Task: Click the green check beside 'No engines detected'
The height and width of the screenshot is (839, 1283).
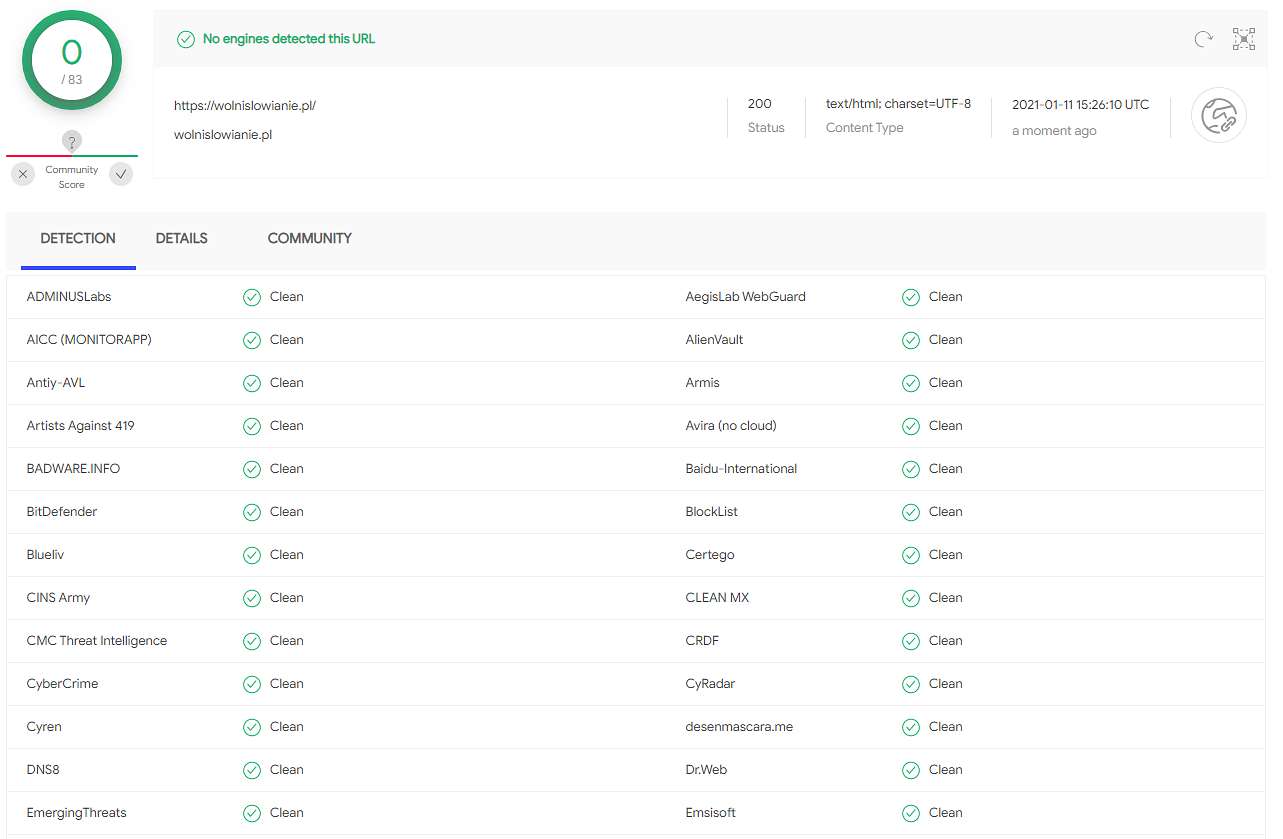Action: tap(186, 39)
